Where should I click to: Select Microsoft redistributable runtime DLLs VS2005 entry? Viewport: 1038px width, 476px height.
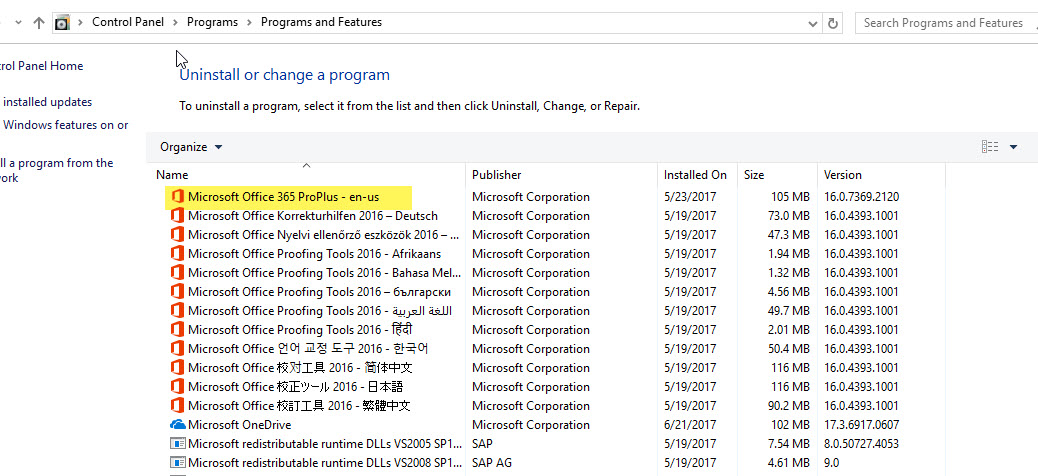tap(324, 444)
